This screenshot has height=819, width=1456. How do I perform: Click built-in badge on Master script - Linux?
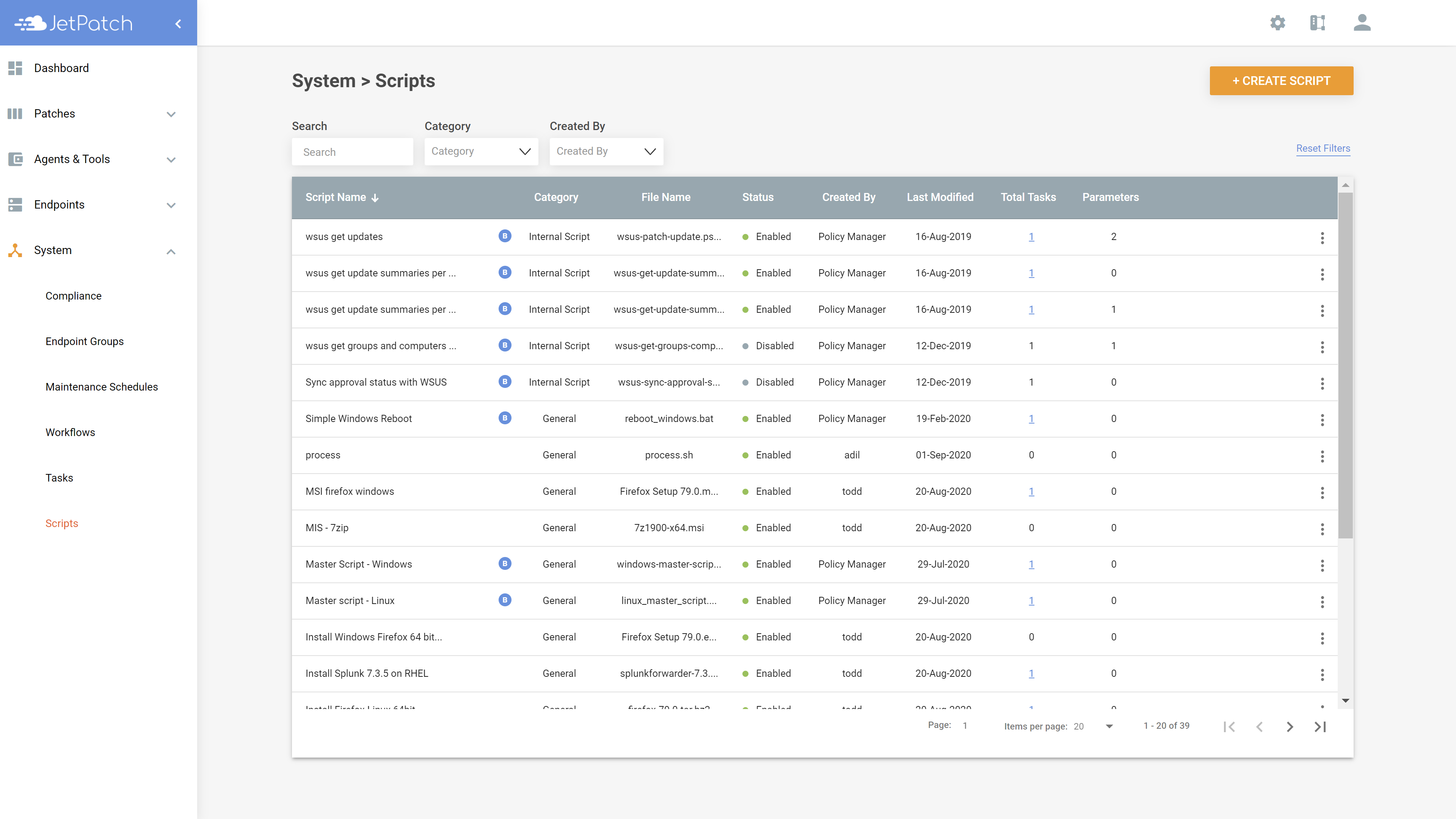tap(505, 600)
